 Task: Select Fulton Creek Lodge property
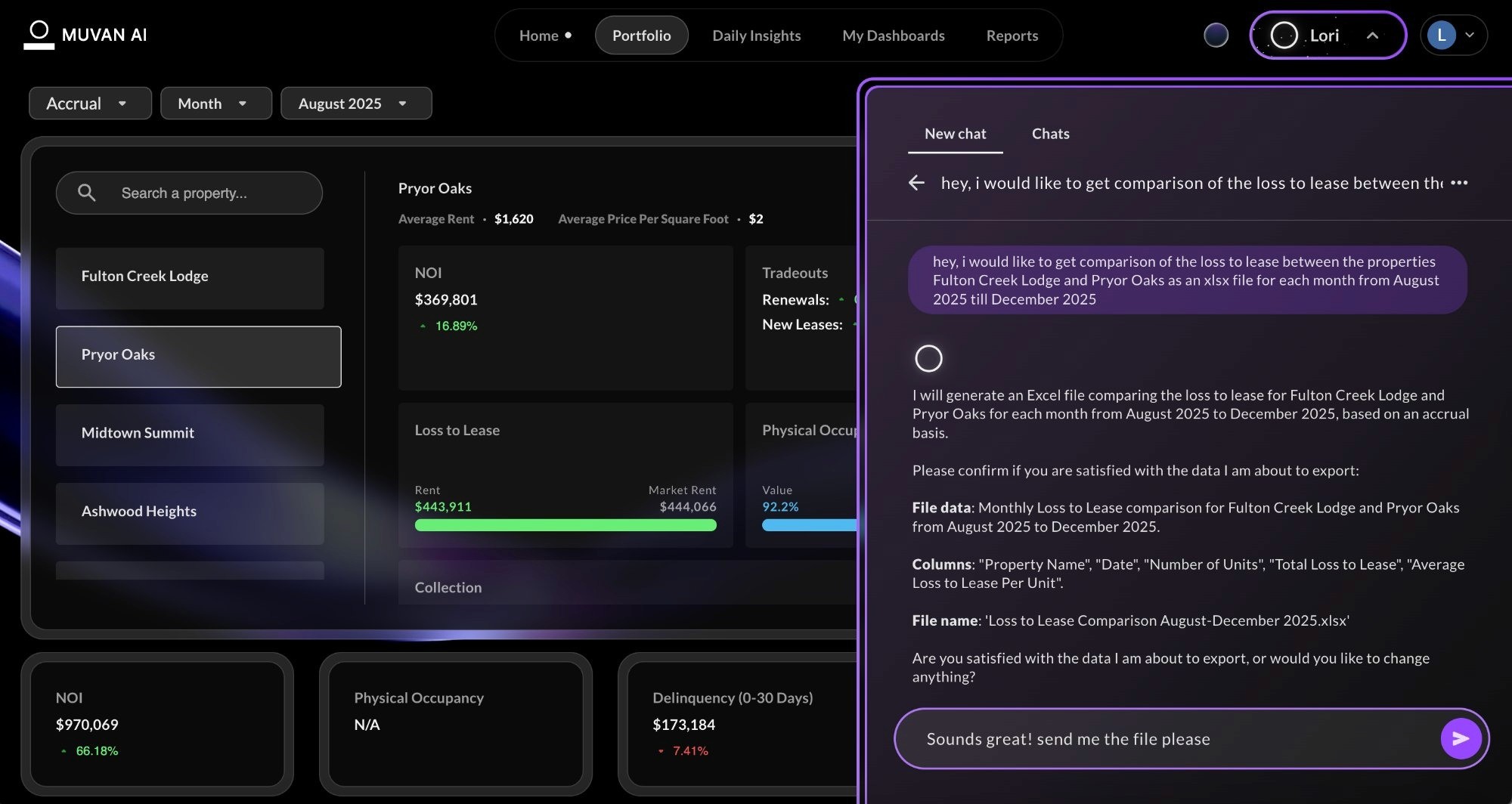[190, 278]
